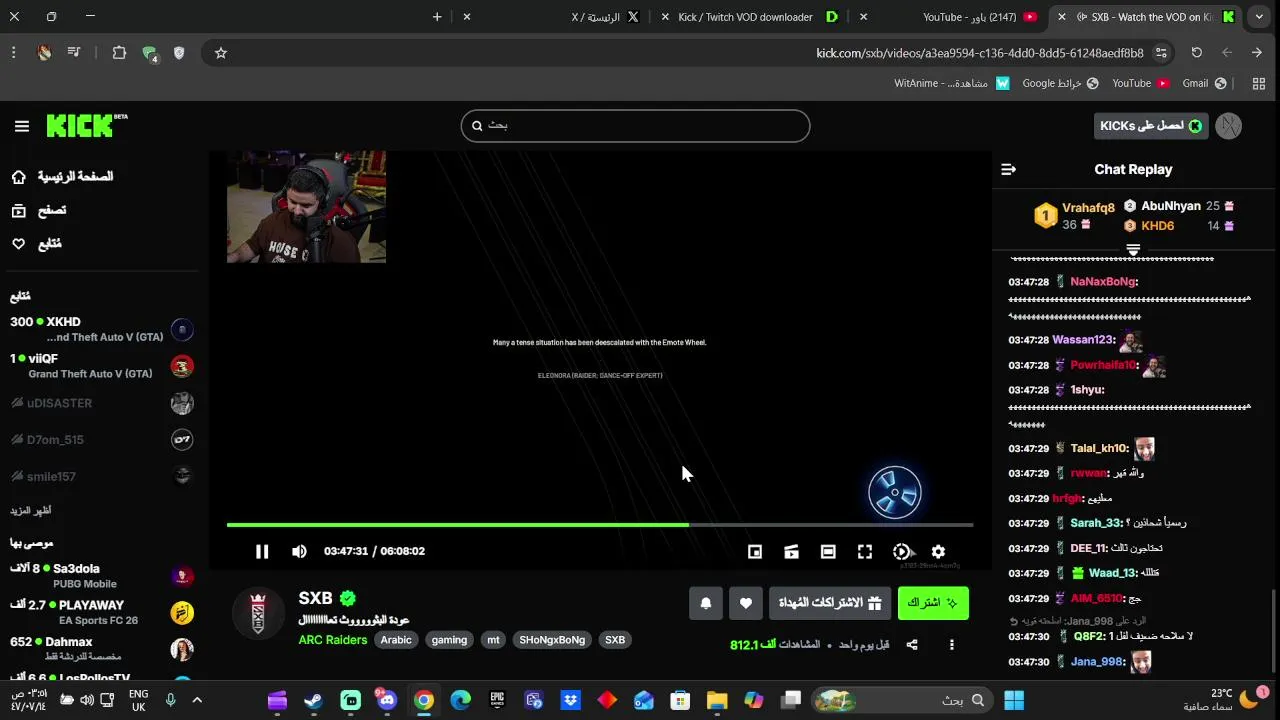Screen dimensions: 1280x720
Task: Collapse the Chat Replay panel
Action: 1008,170
